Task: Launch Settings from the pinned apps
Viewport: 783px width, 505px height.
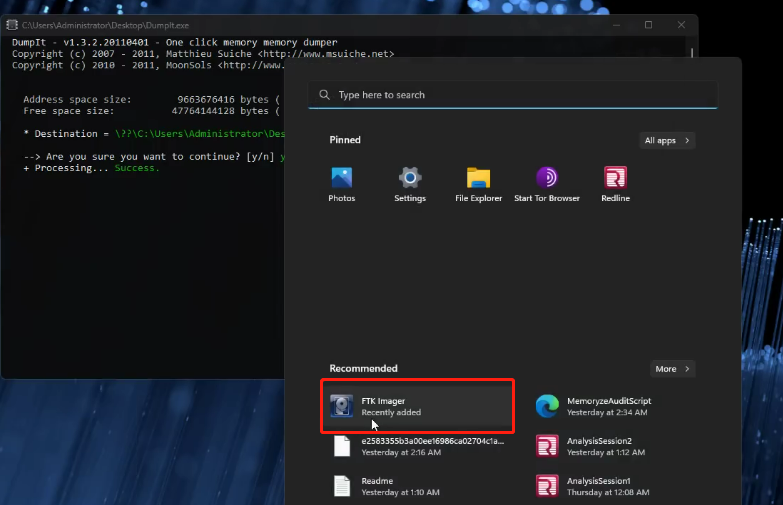Action: pos(410,184)
